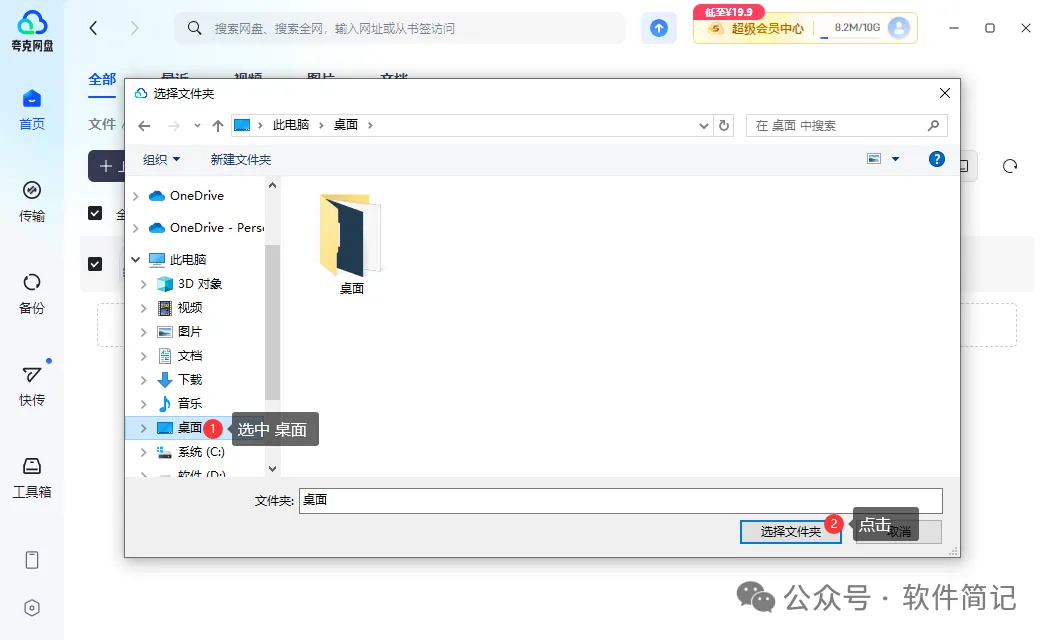This screenshot has height=640, width=1050.
Task: Click 桌面 in the address breadcrumb
Action: click(x=346, y=125)
